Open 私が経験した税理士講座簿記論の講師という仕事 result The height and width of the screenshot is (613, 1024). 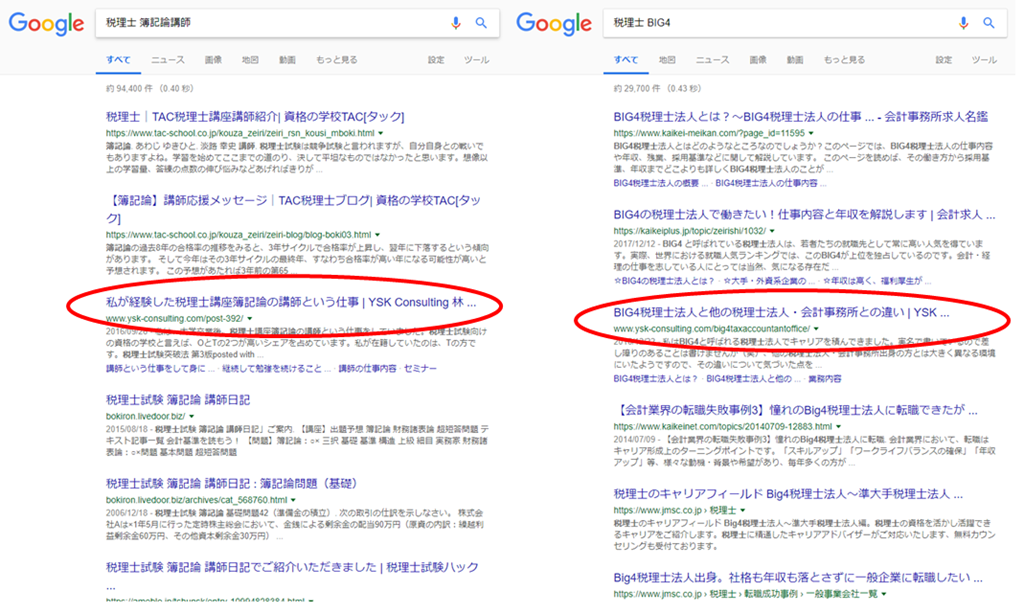pos(291,303)
